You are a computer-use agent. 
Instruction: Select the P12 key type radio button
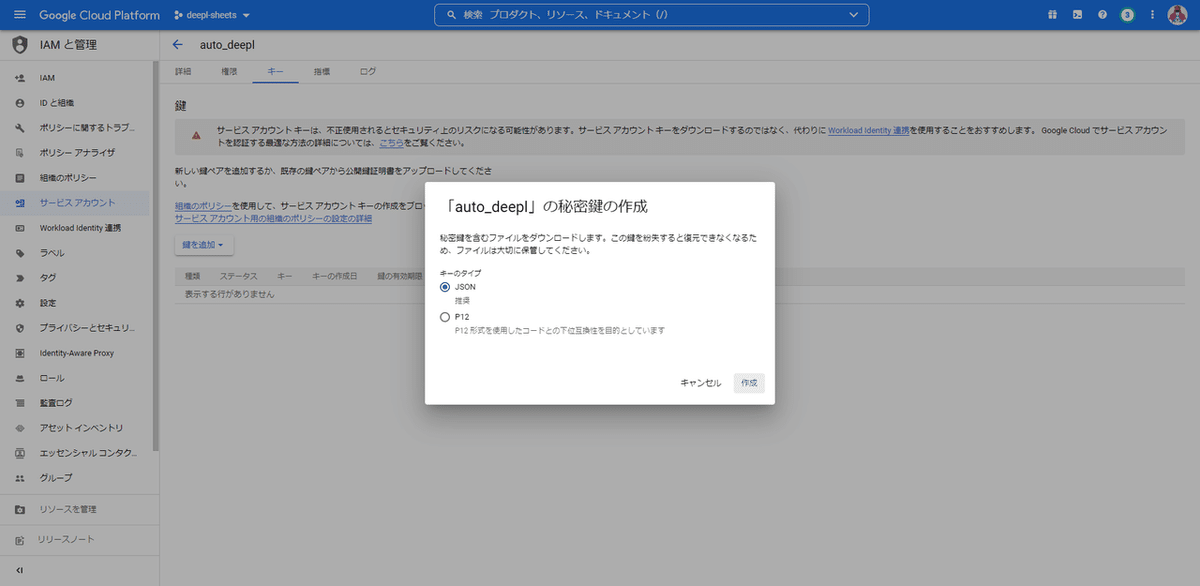[445, 317]
